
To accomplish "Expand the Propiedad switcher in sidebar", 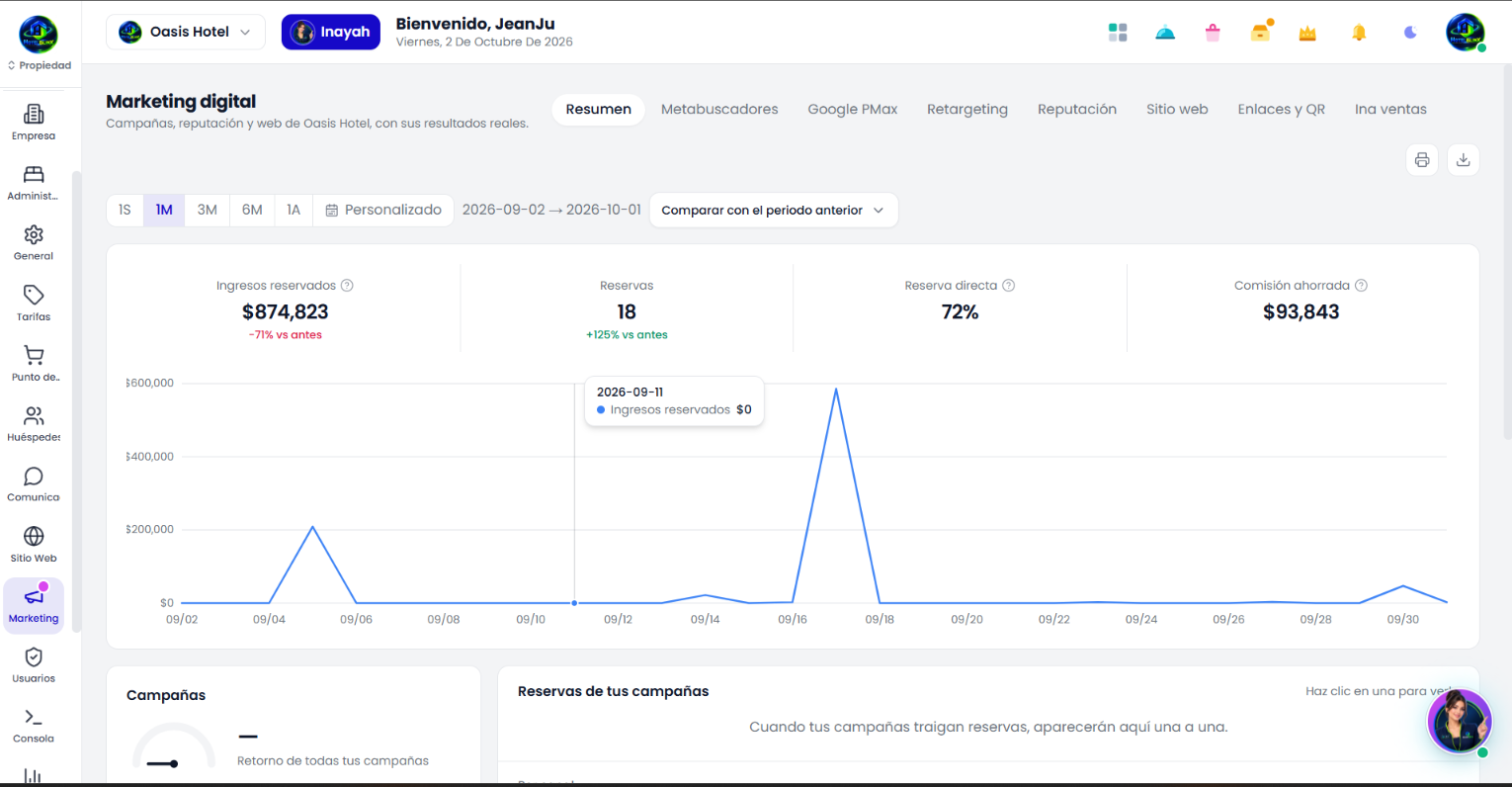I will (40, 66).
